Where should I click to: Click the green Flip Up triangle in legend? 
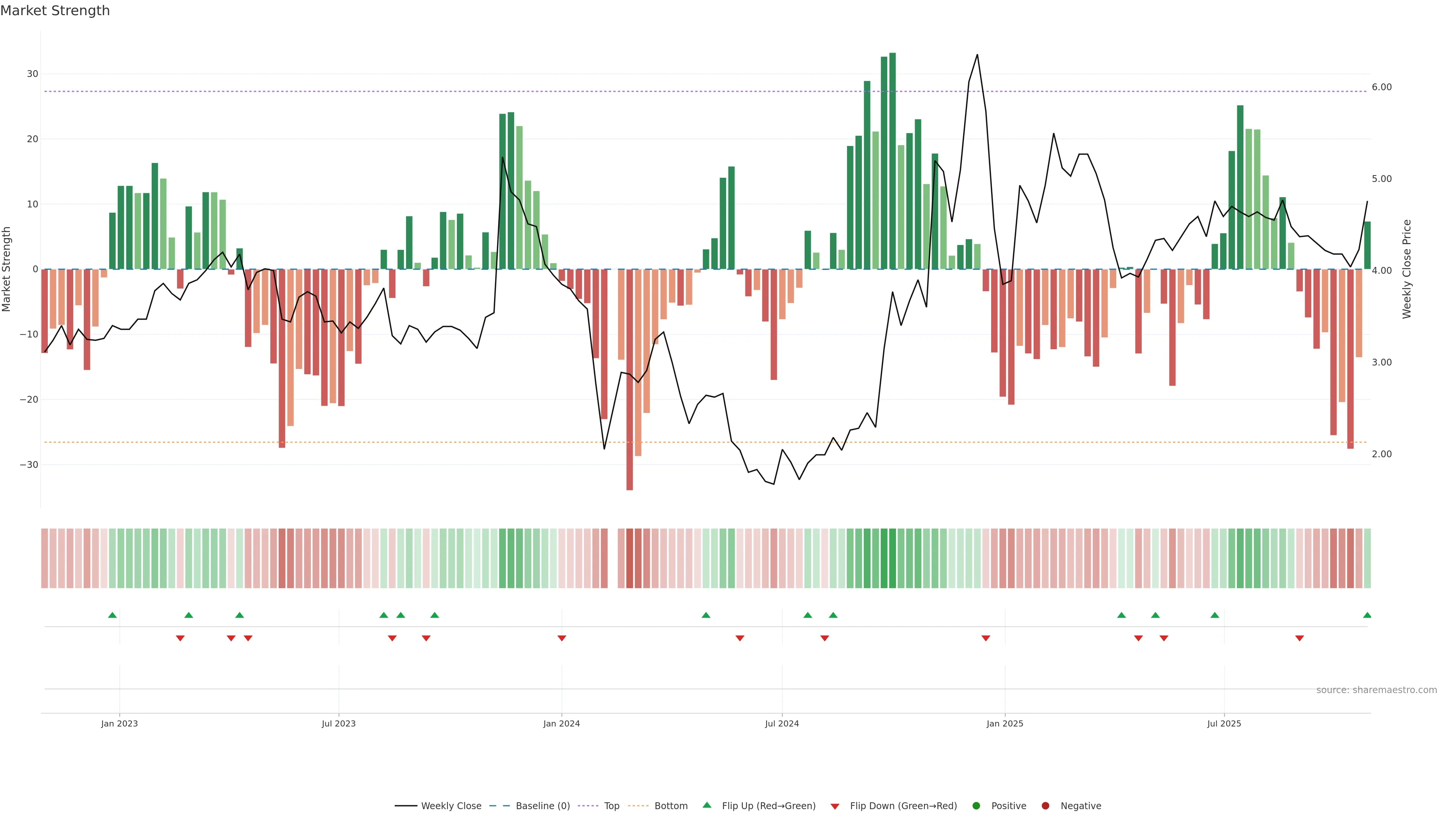(706, 805)
